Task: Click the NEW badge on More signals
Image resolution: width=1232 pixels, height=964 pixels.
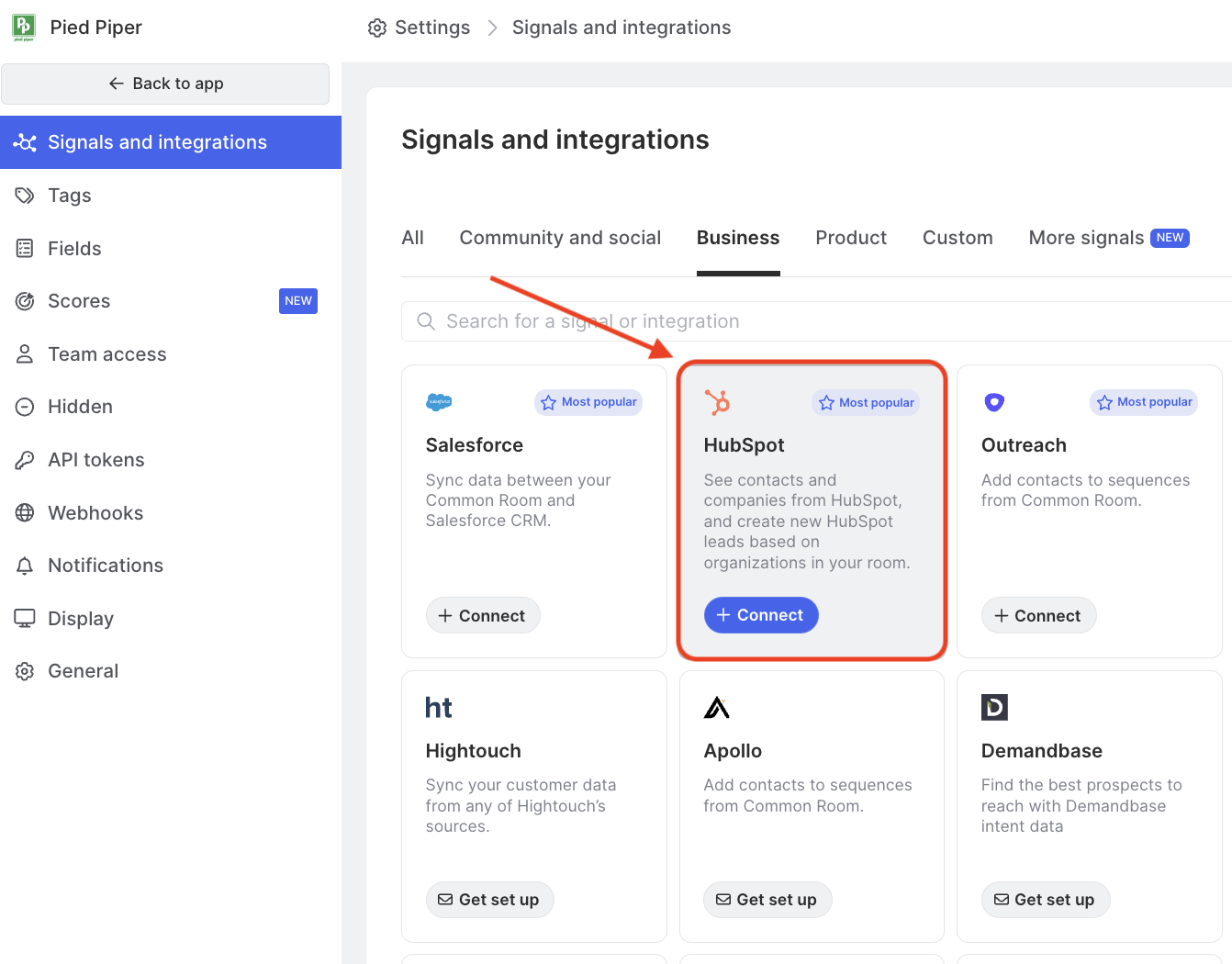Action: click(1170, 238)
